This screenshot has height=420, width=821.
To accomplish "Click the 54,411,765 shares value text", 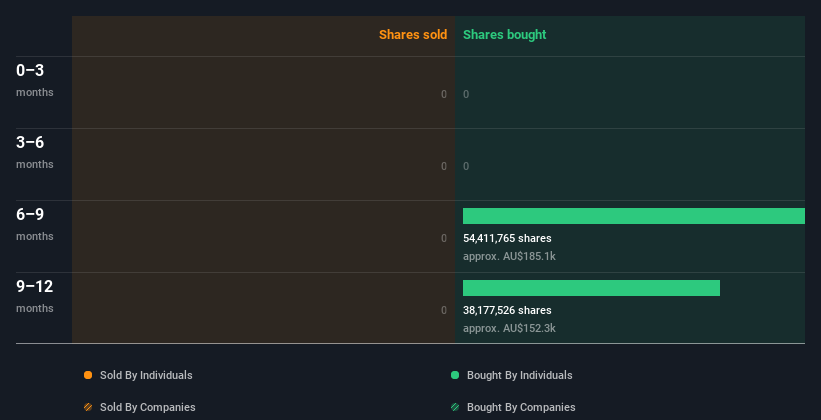I will point(507,238).
